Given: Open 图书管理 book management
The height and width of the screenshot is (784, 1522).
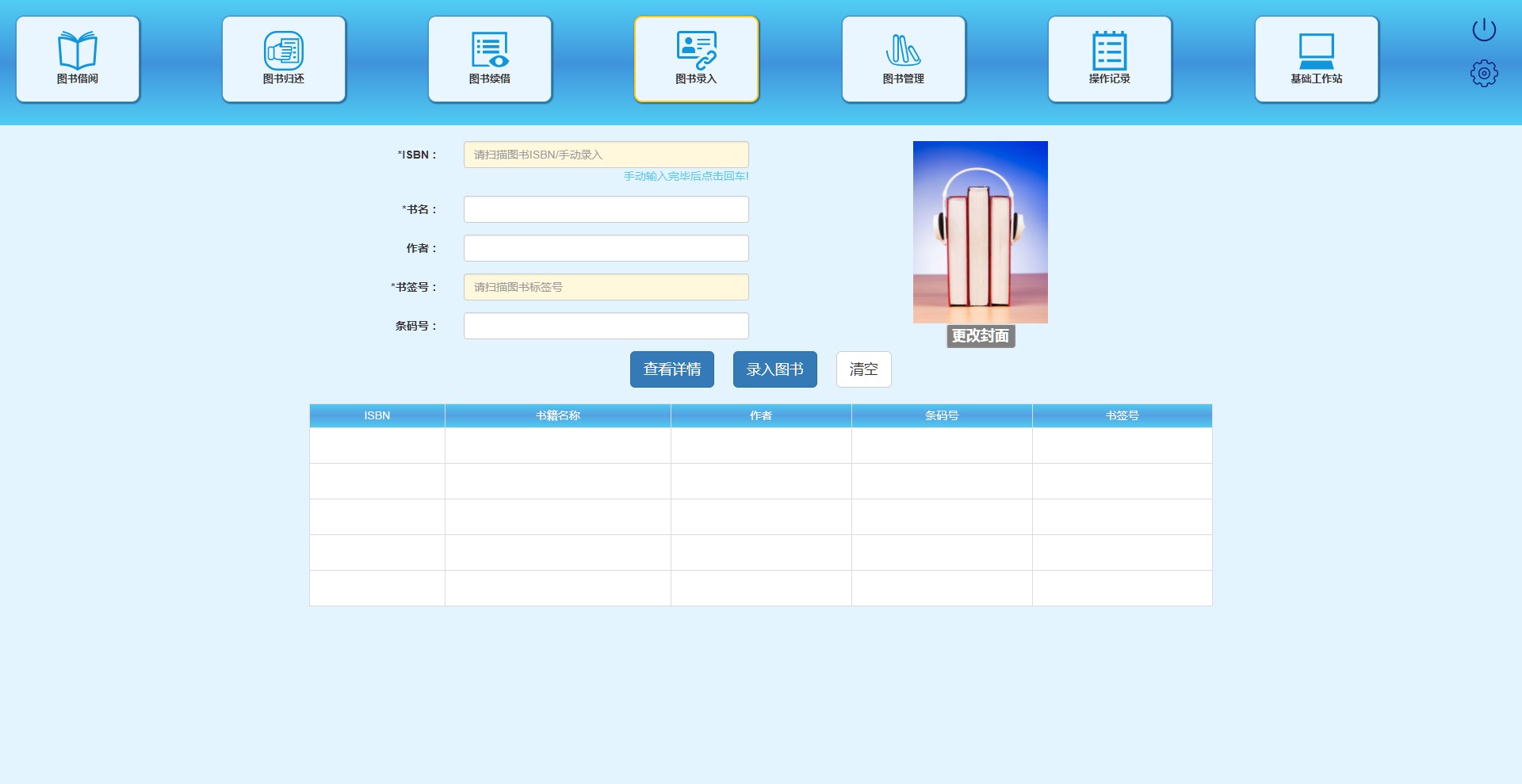Looking at the screenshot, I should coord(904,59).
